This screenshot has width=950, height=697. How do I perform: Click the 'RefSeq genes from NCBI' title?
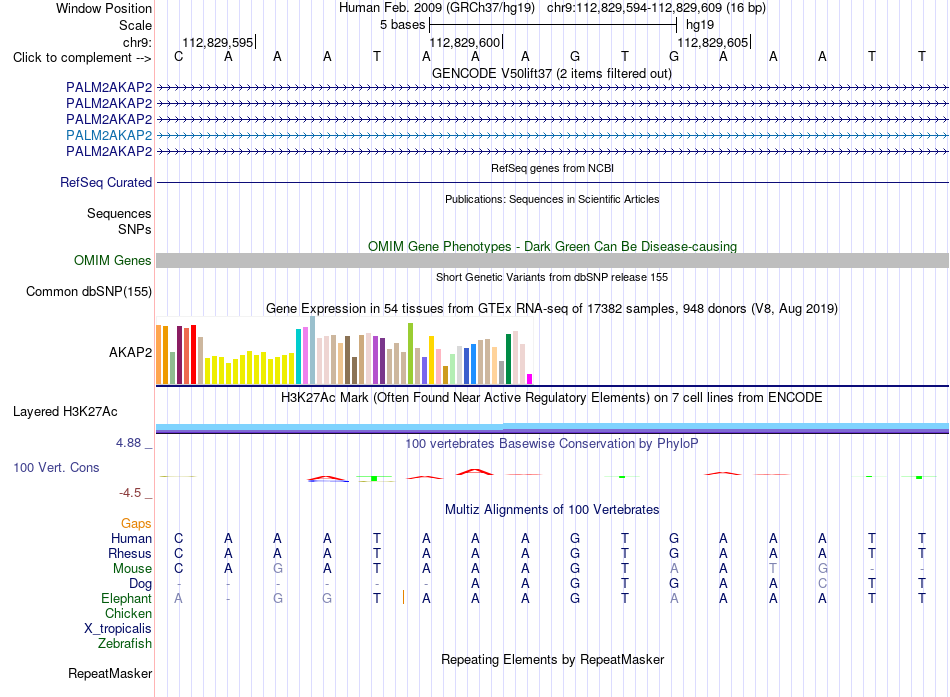[x=552, y=168]
